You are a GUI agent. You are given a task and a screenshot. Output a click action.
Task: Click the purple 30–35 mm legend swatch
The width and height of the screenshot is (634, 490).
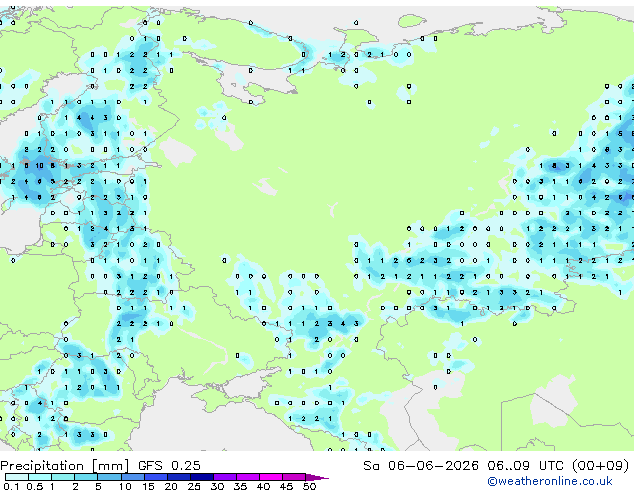tap(225, 477)
